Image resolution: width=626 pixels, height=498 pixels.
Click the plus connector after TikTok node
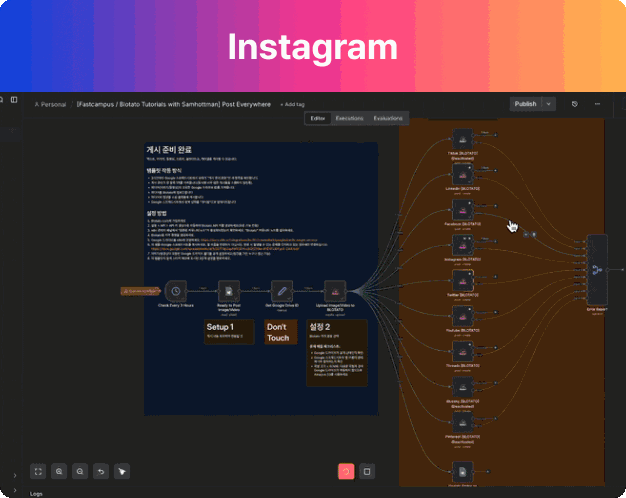[496, 135]
